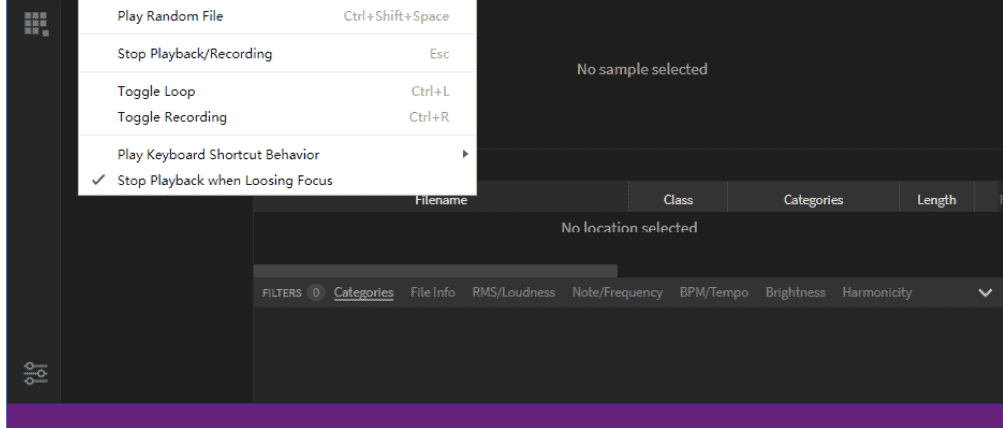Expand Play Keyboard Shortcut Behavior submenu
1003x428 pixels.
[277, 155]
